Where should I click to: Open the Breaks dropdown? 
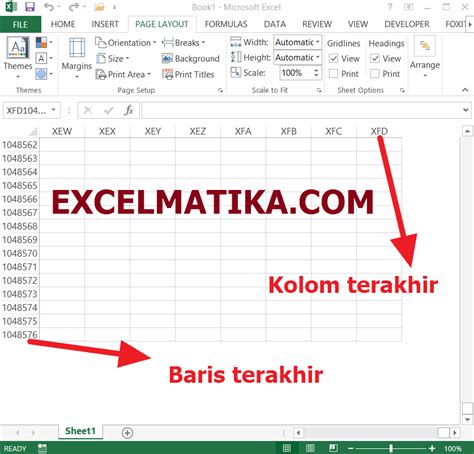(183, 43)
